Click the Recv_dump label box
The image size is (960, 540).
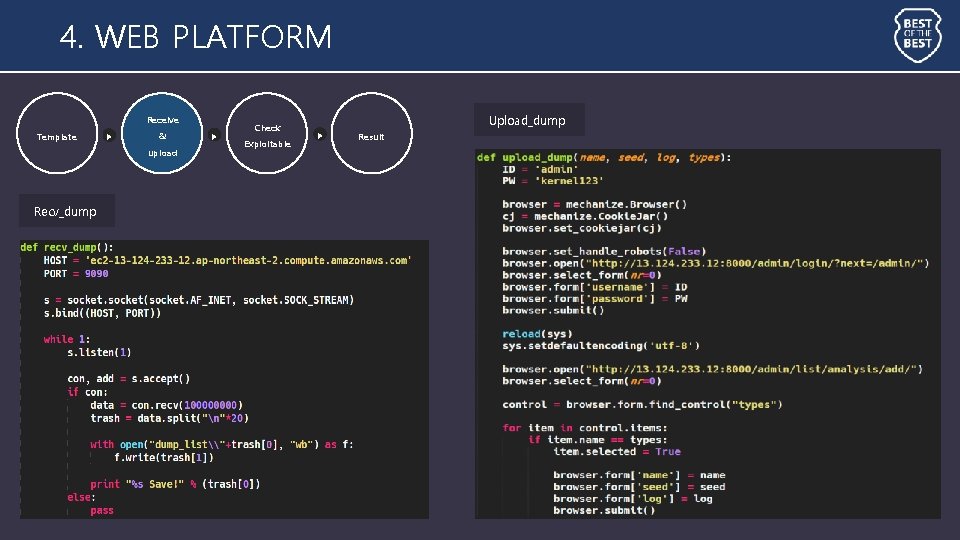[67, 211]
